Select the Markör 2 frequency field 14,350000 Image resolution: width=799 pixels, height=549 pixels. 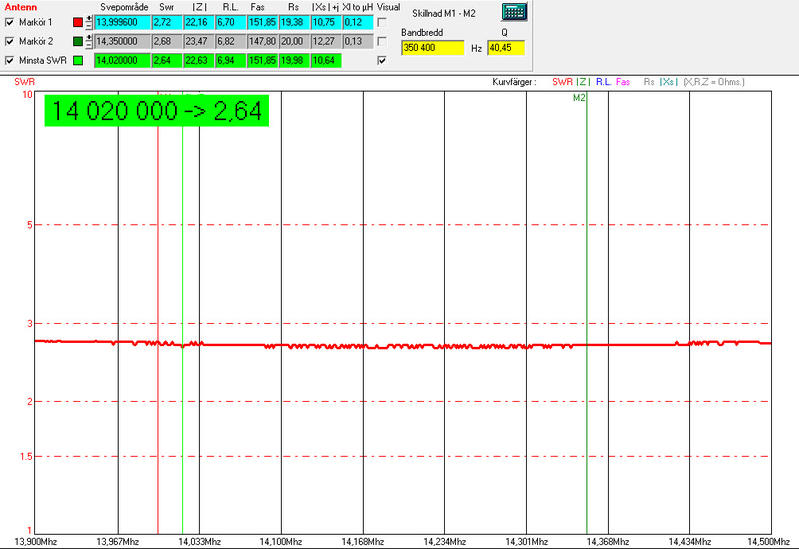pyautogui.click(x=122, y=41)
